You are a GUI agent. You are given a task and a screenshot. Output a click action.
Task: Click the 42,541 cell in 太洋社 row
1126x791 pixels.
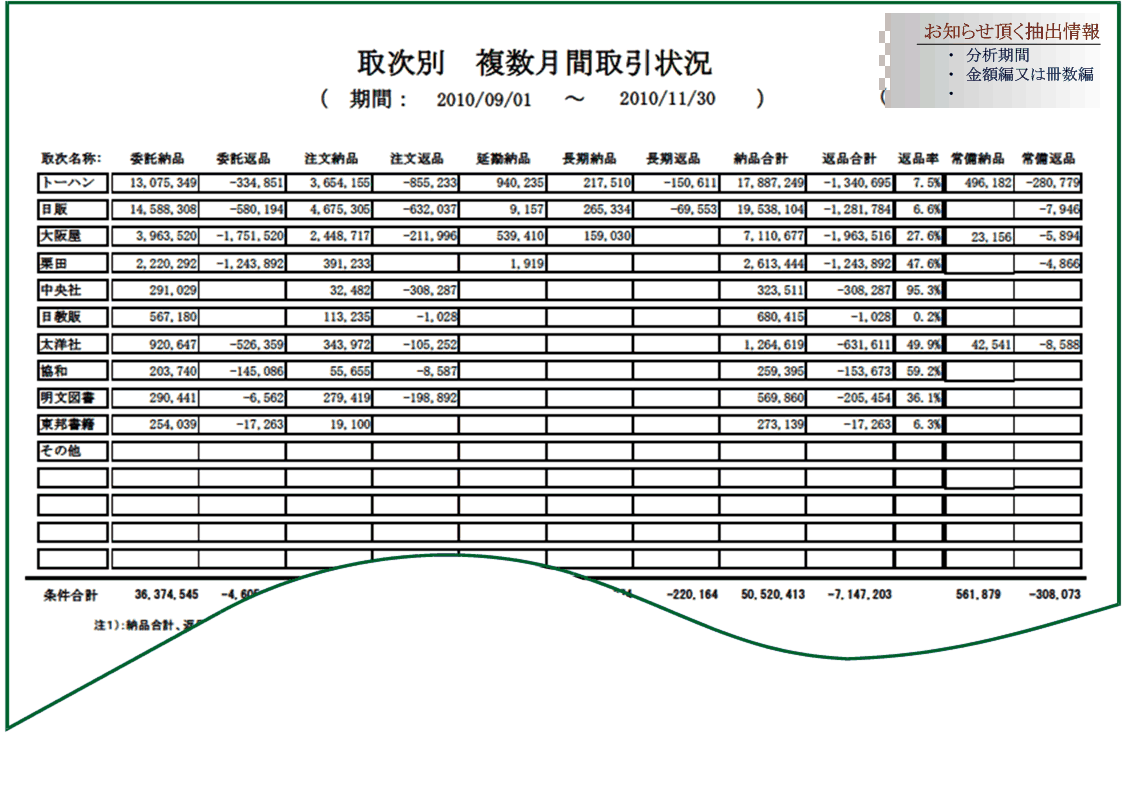click(x=980, y=344)
